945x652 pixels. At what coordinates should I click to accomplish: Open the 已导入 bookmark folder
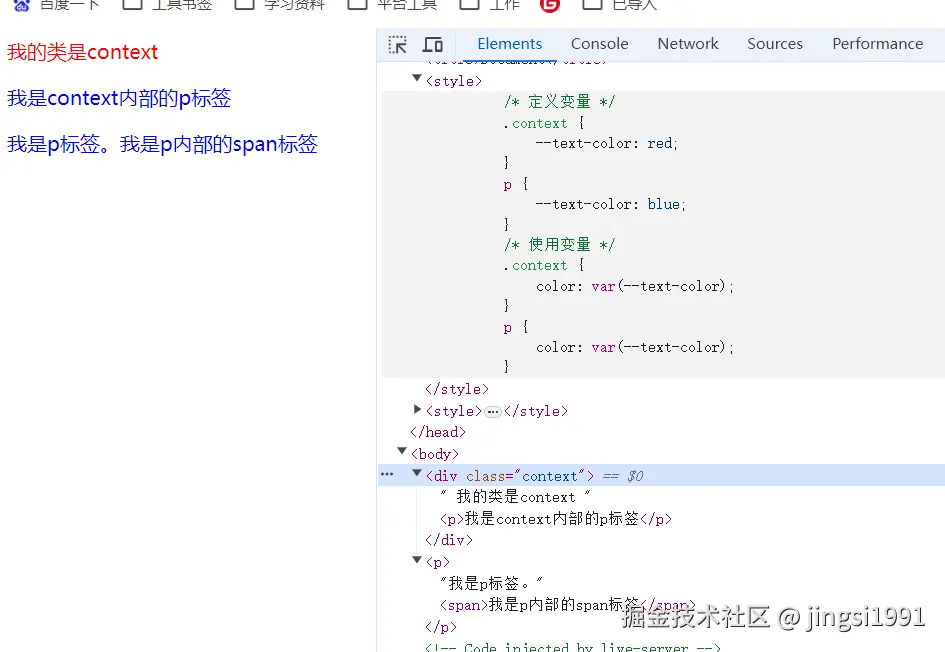(620, 5)
